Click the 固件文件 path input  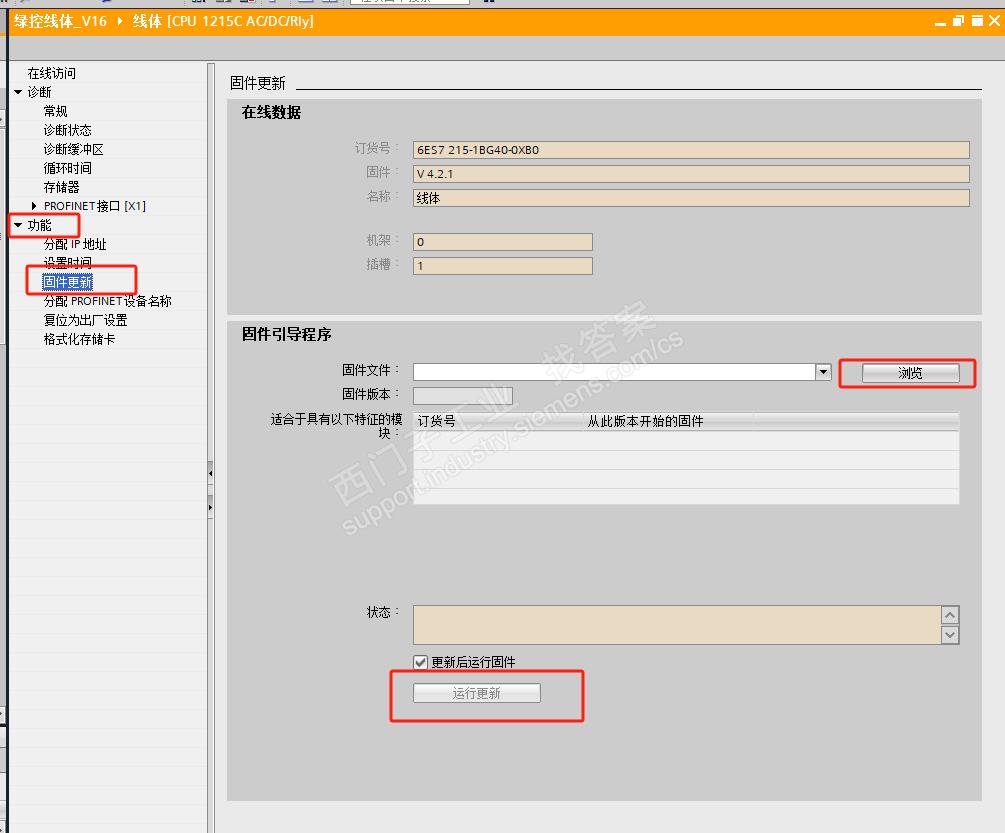click(614, 372)
